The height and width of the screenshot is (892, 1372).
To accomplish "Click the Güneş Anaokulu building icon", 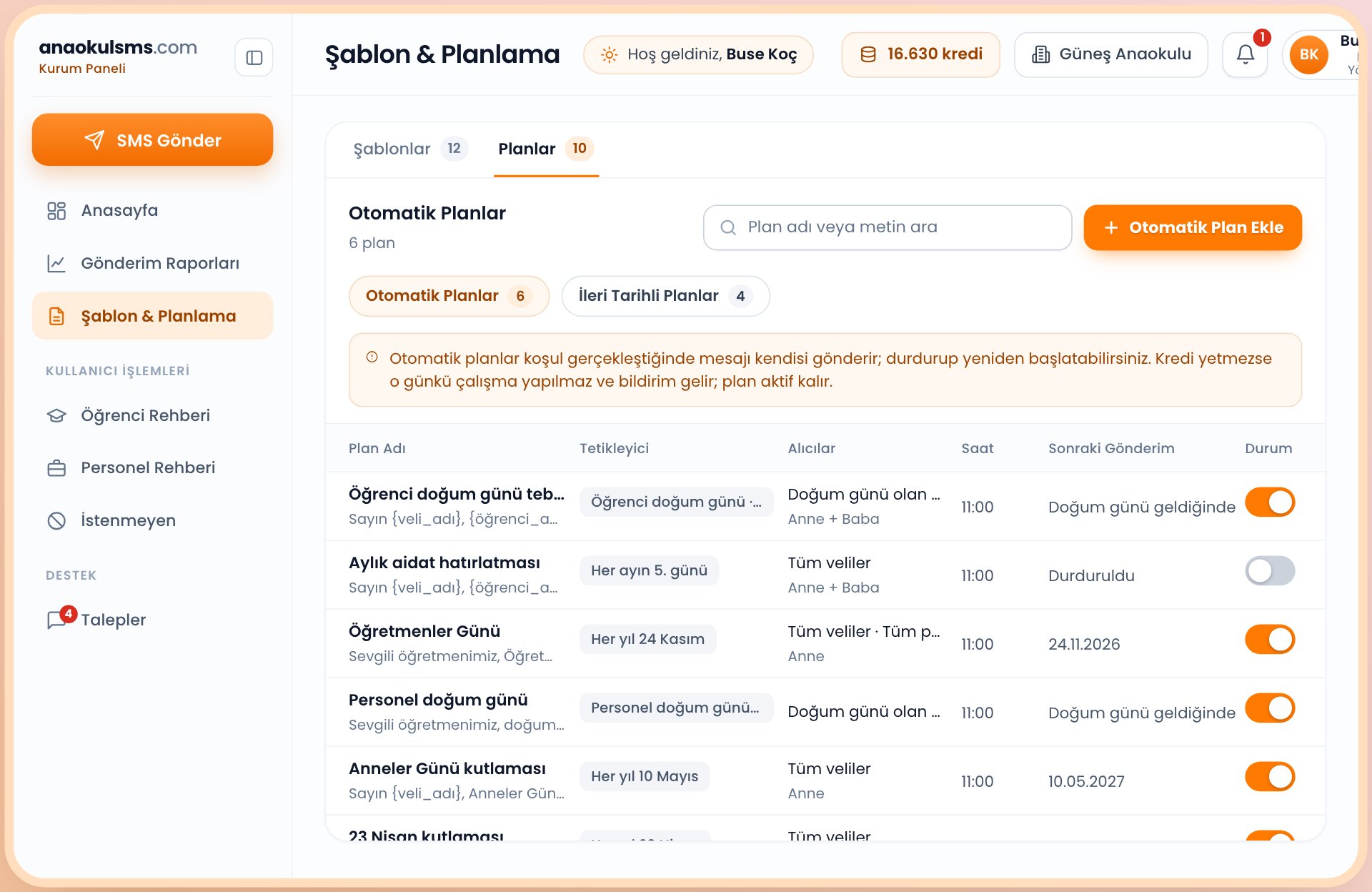I will pyautogui.click(x=1041, y=54).
